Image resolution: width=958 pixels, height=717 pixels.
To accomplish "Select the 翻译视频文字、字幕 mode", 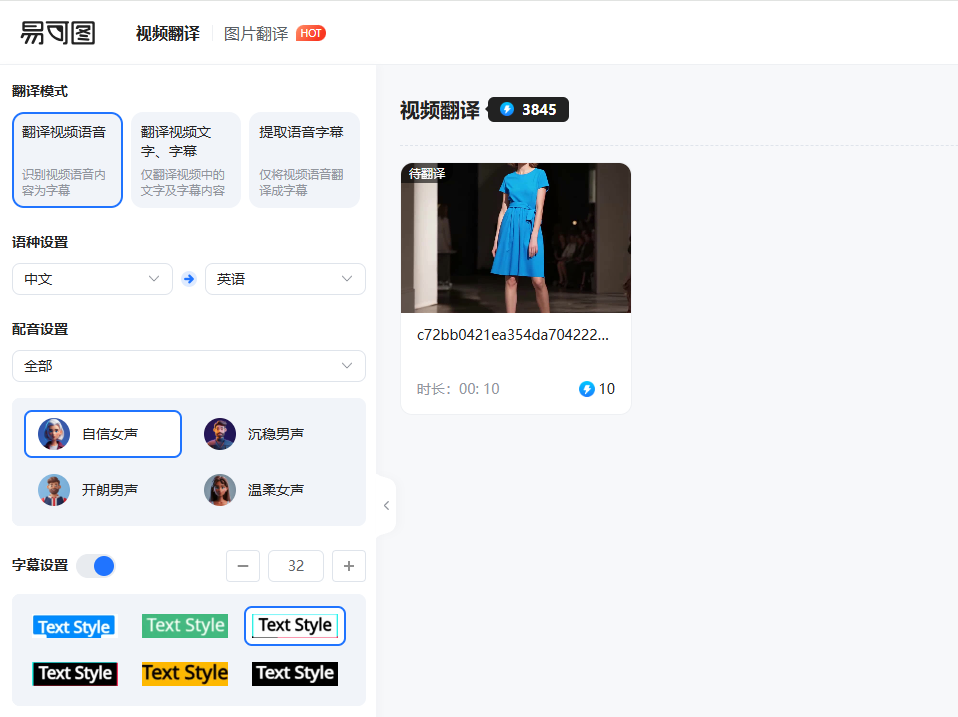I will click(186, 160).
